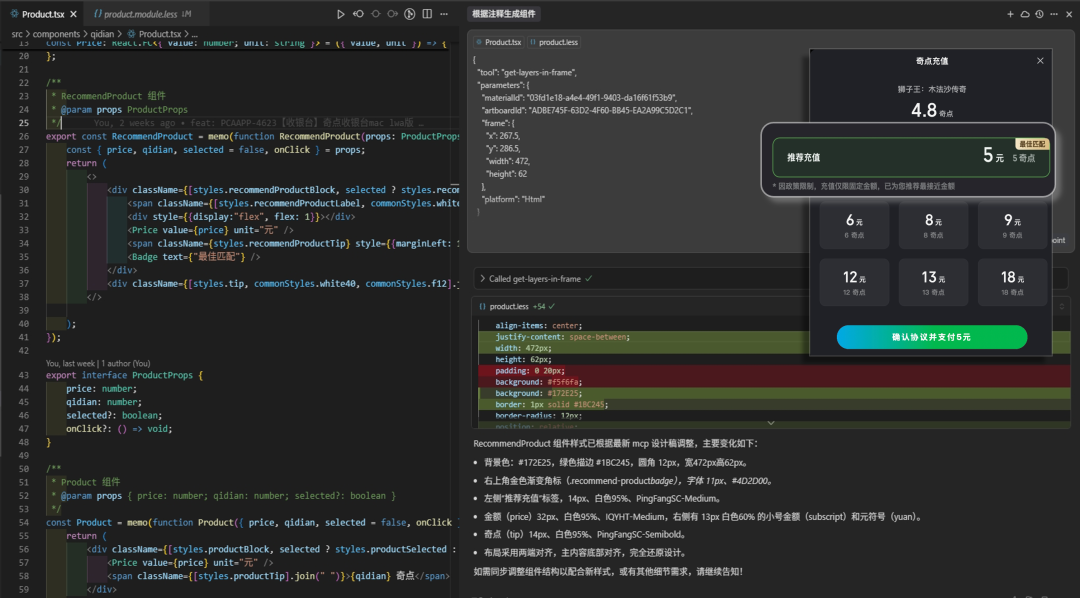The height and width of the screenshot is (598, 1080).
Task: Select the 18元 recharge option
Action: tap(1012, 282)
